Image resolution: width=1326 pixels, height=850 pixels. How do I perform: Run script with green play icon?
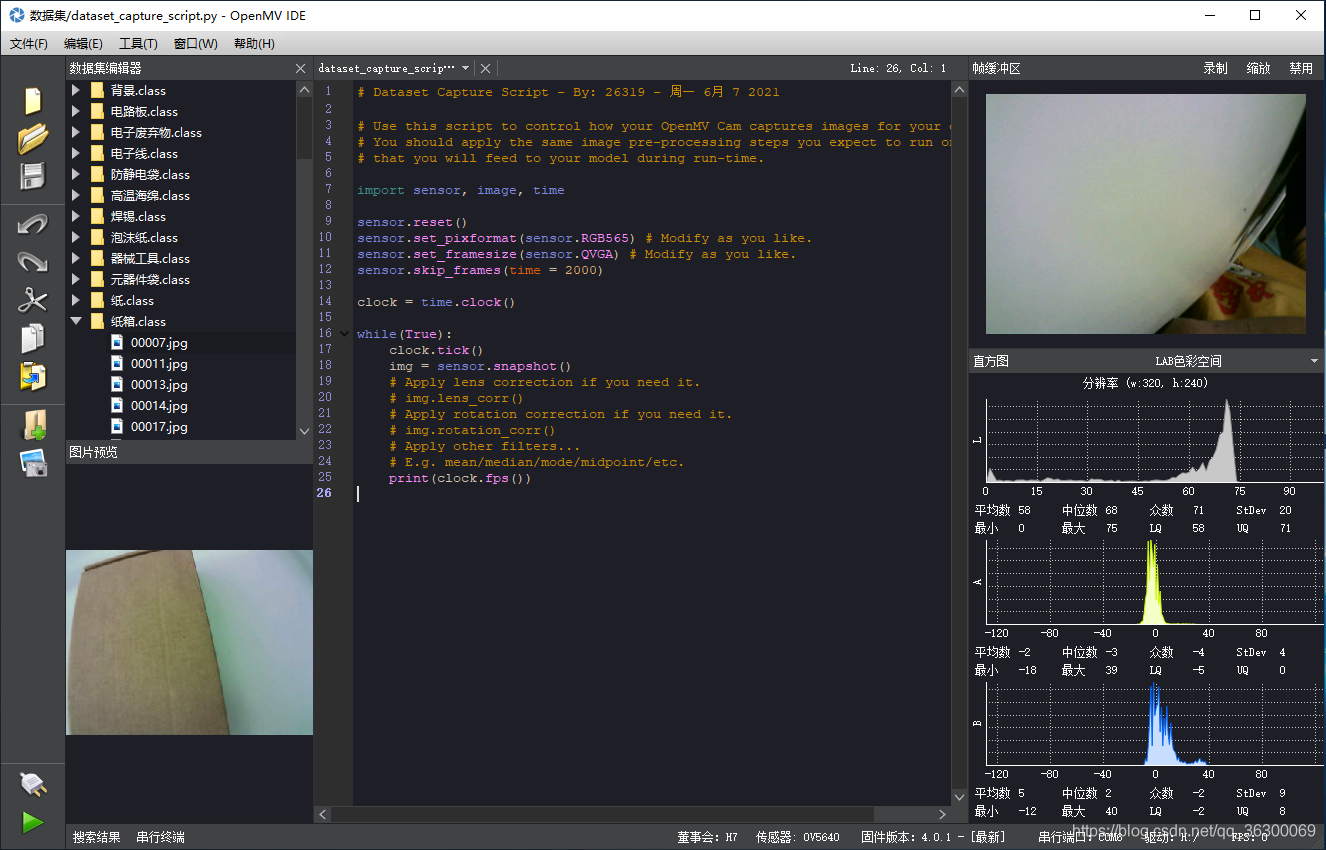[x=33, y=822]
